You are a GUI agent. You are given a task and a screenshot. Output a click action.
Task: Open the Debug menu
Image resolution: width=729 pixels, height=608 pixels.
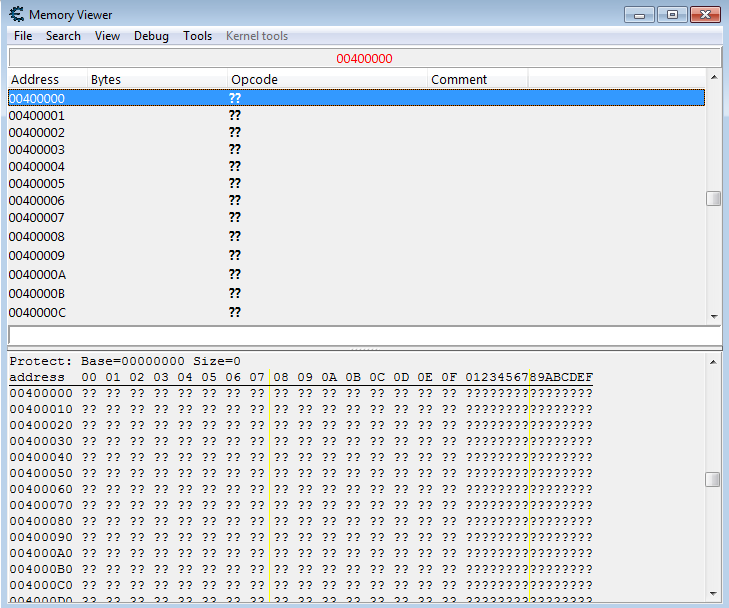[151, 36]
